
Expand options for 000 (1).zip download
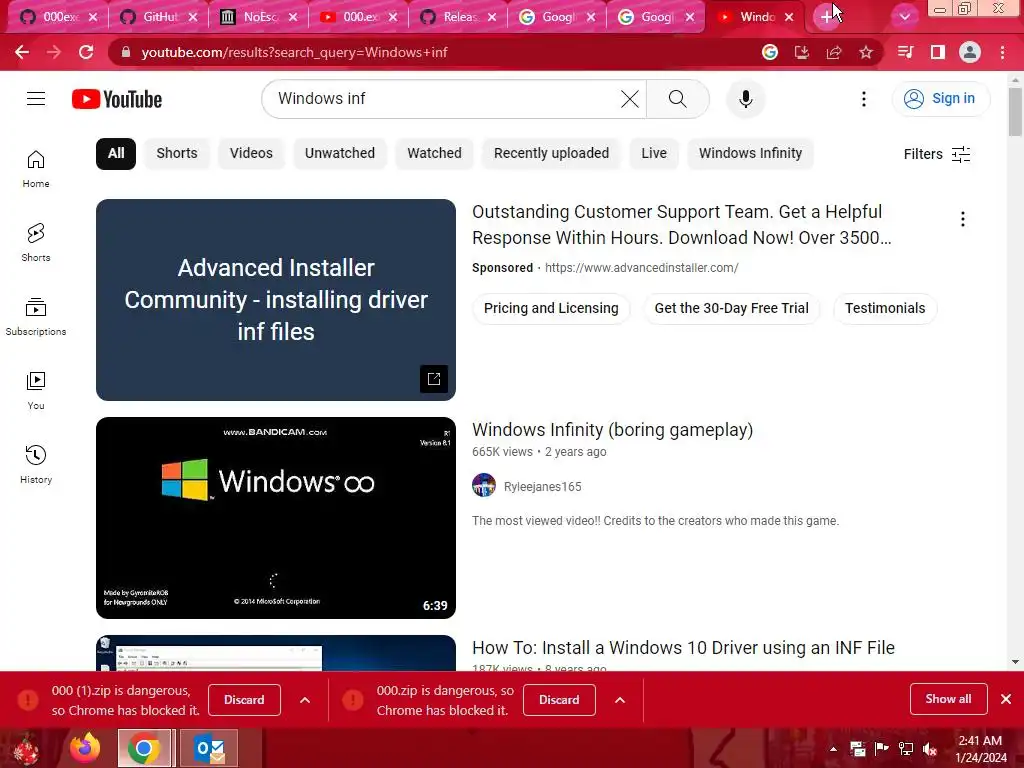(x=305, y=700)
